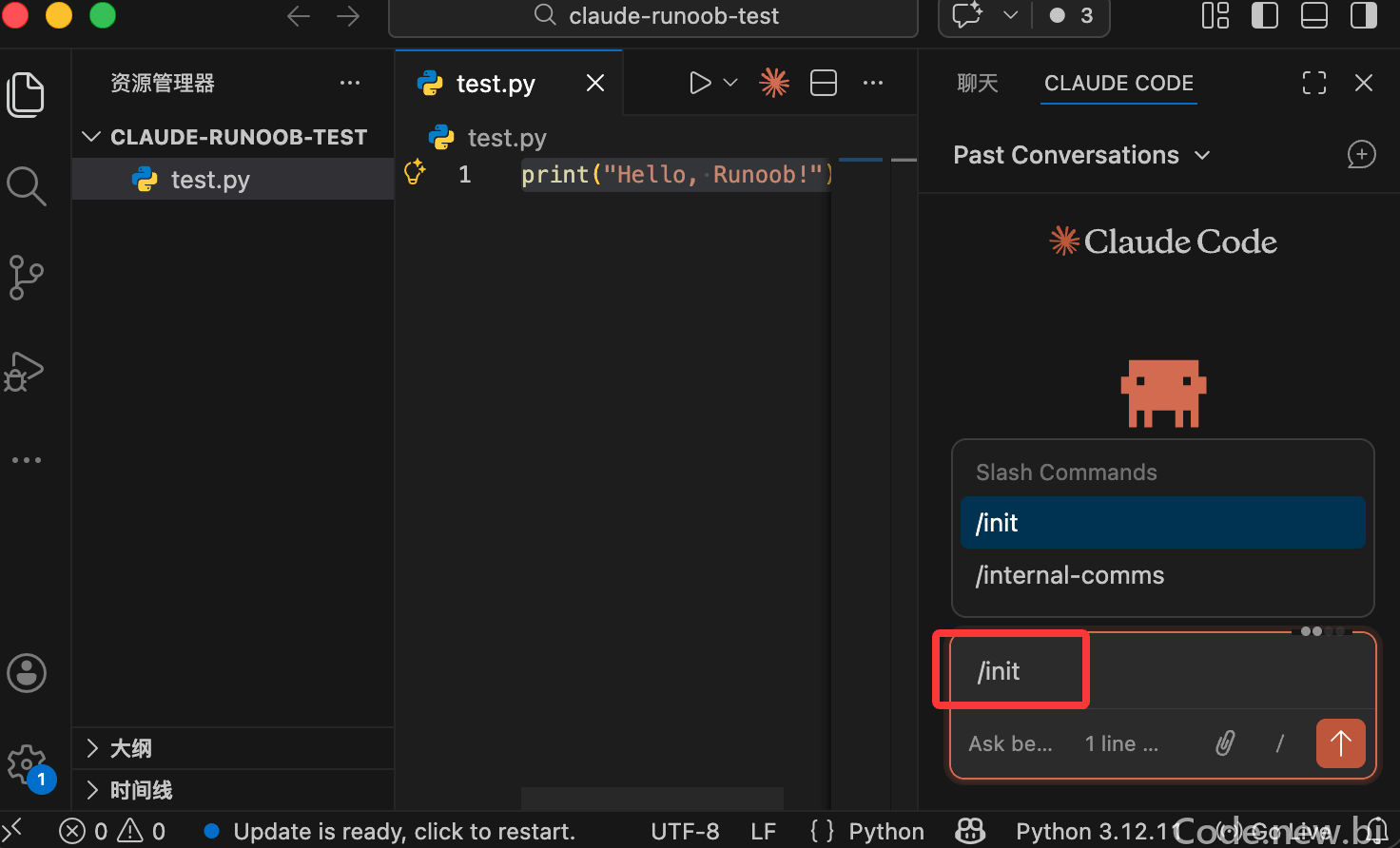Change the LF end of line sequence
Screen dimensions: 1400x848
click(x=764, y=832)
